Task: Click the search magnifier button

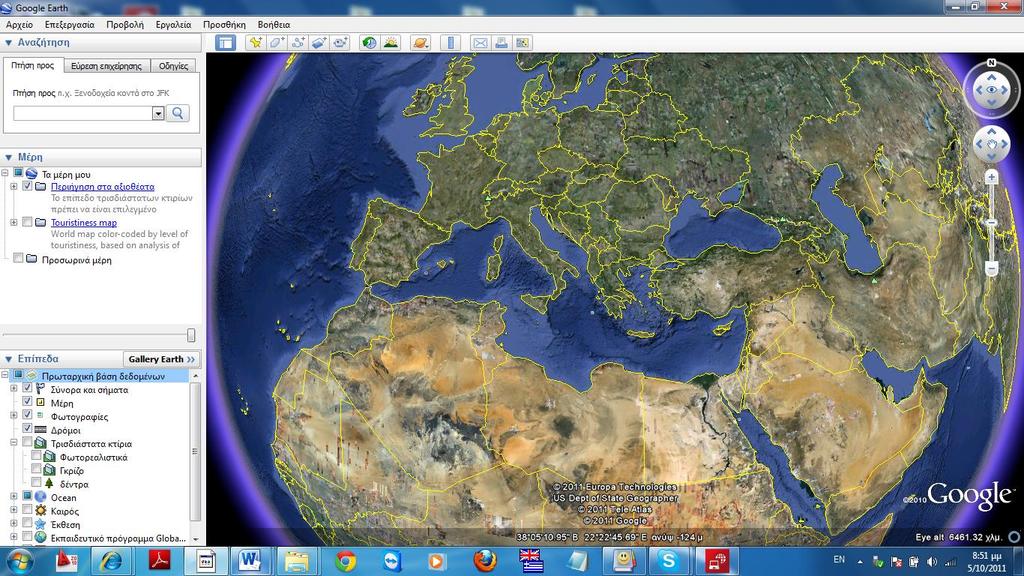Action: (178, 113)
